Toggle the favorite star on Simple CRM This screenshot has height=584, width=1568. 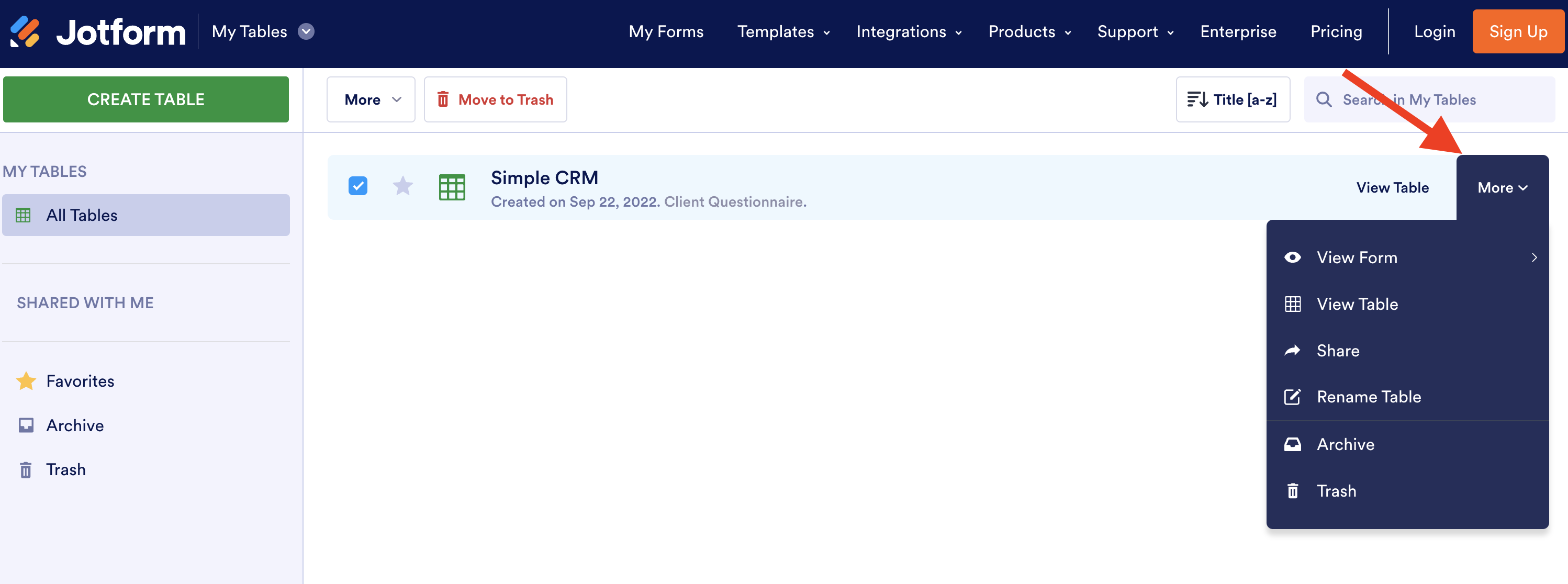(x=402, y=186)
